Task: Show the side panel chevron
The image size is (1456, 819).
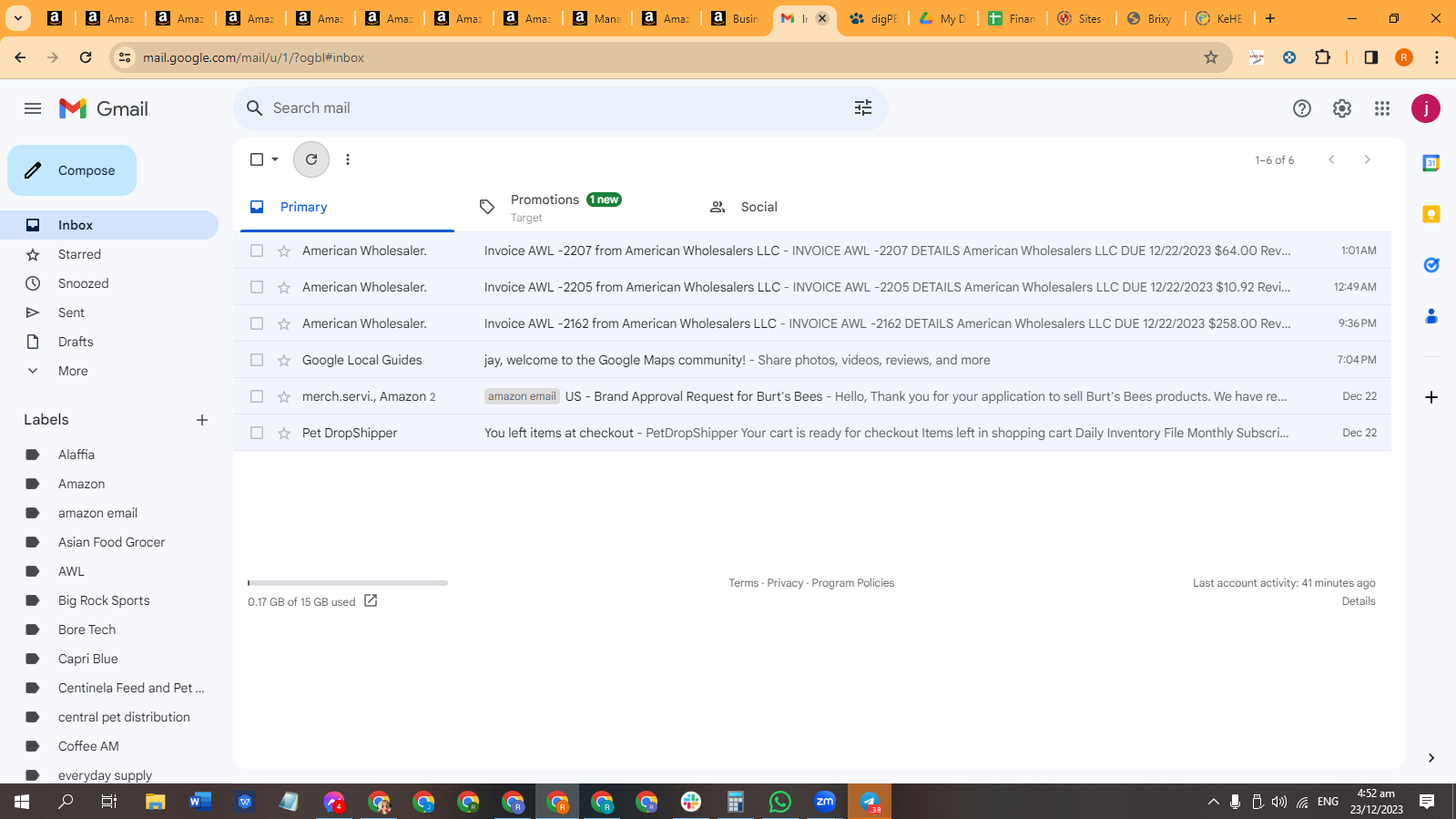Action: (x=1431, y=758)
